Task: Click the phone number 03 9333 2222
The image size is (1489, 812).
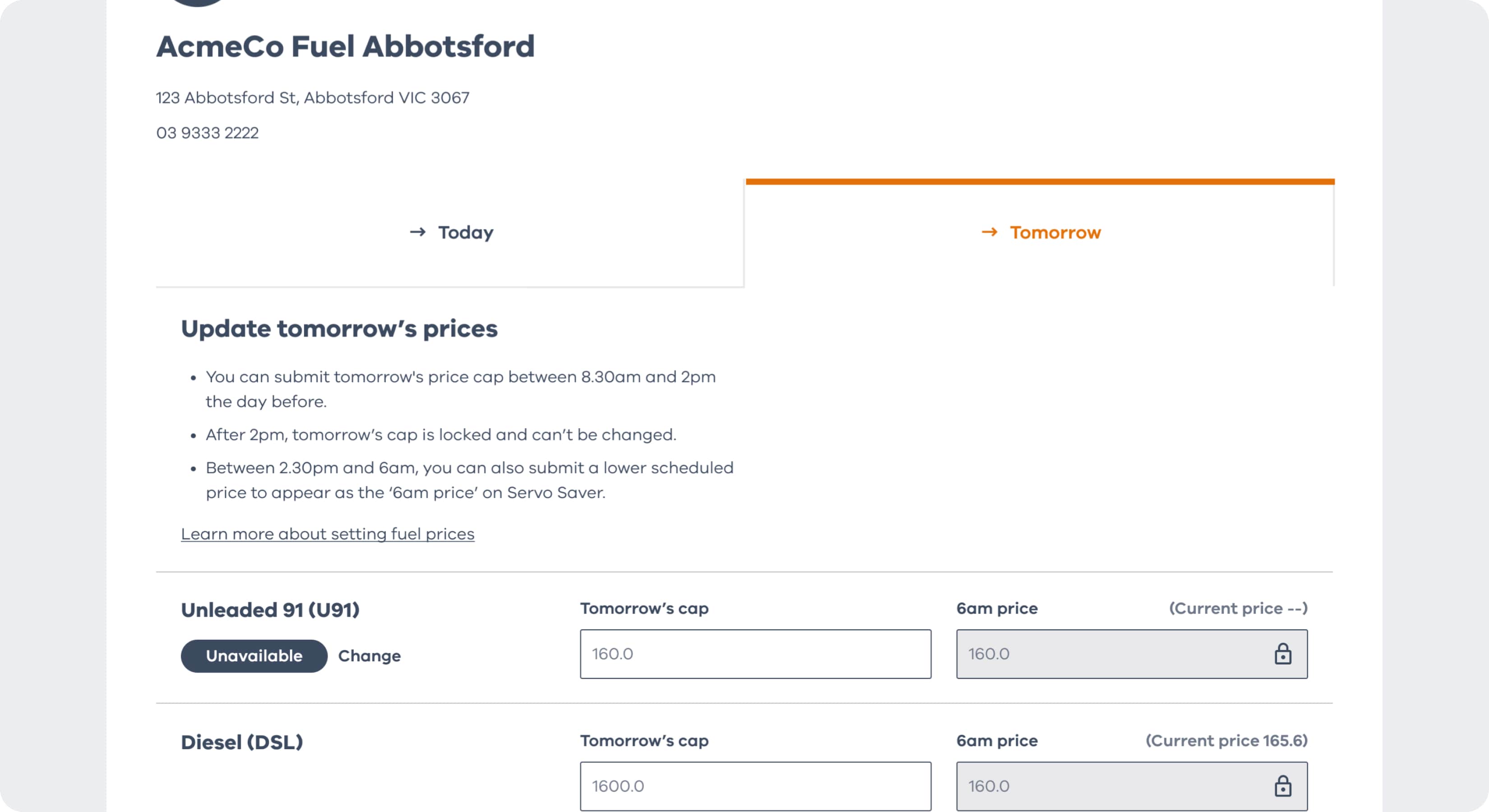Action: tap(207, 133)
